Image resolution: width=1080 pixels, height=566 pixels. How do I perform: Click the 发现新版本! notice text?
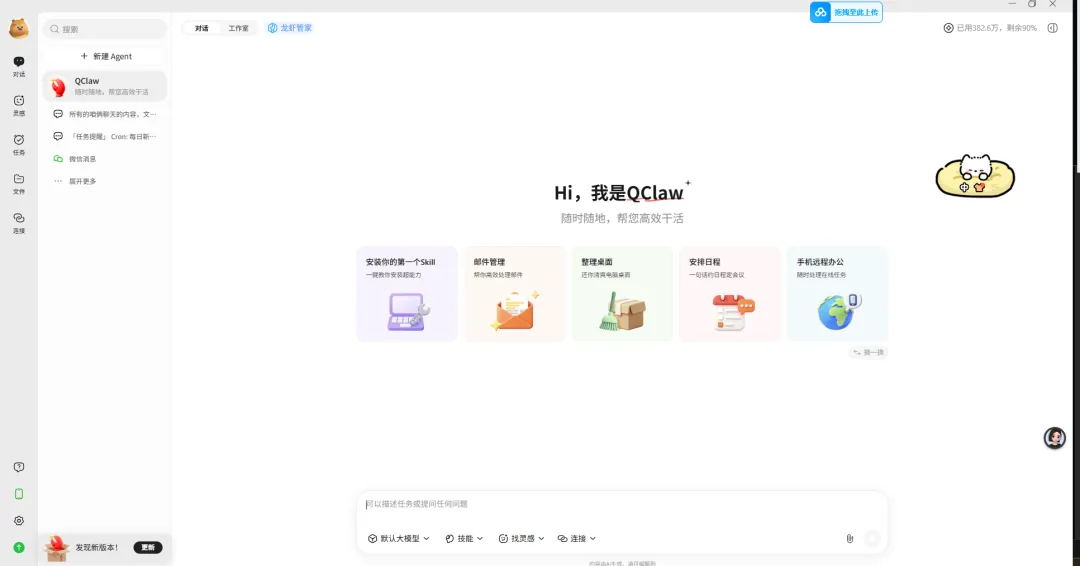click(x=96, y=547)
